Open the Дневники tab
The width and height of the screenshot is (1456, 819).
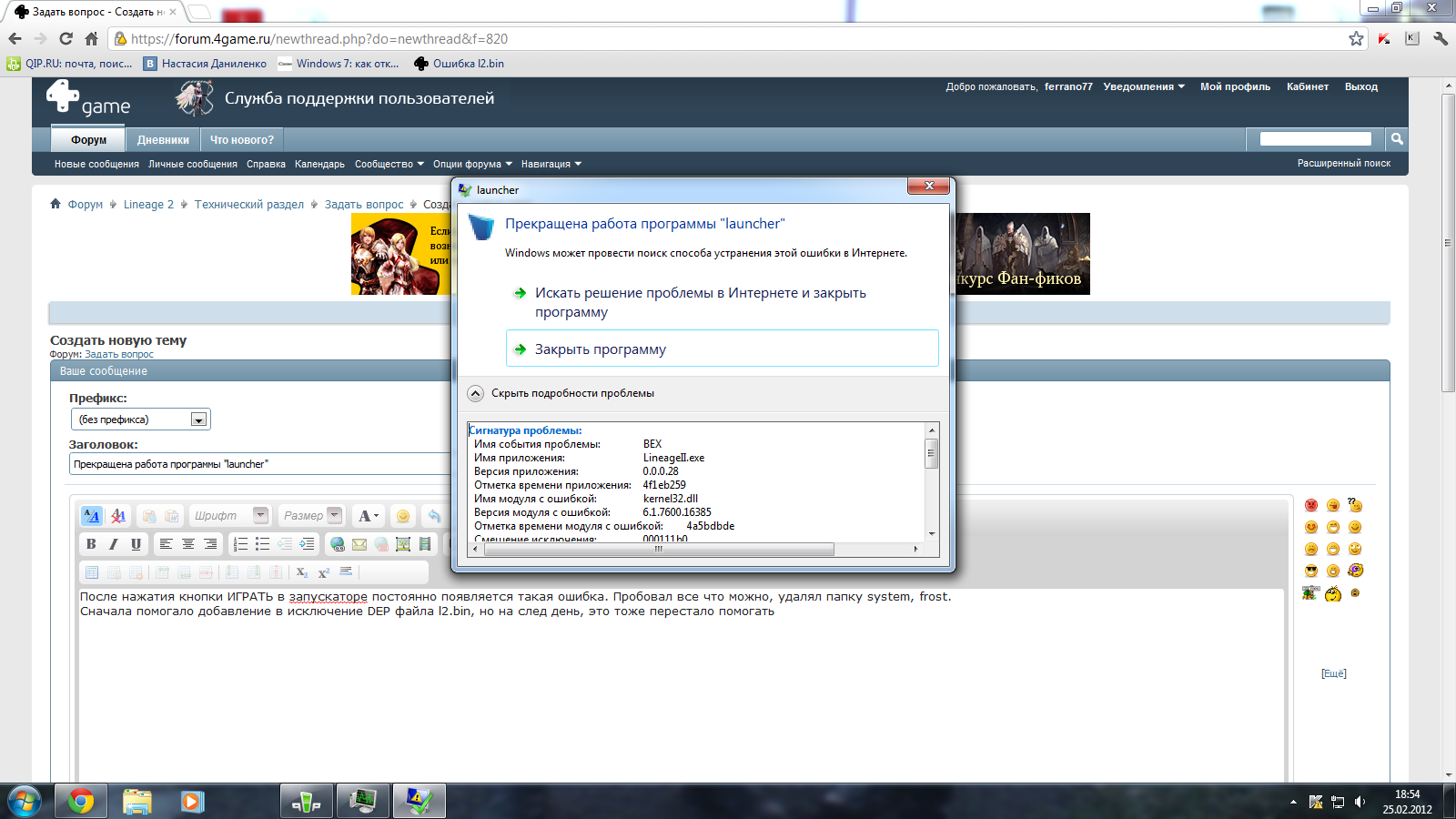[163, 139]
